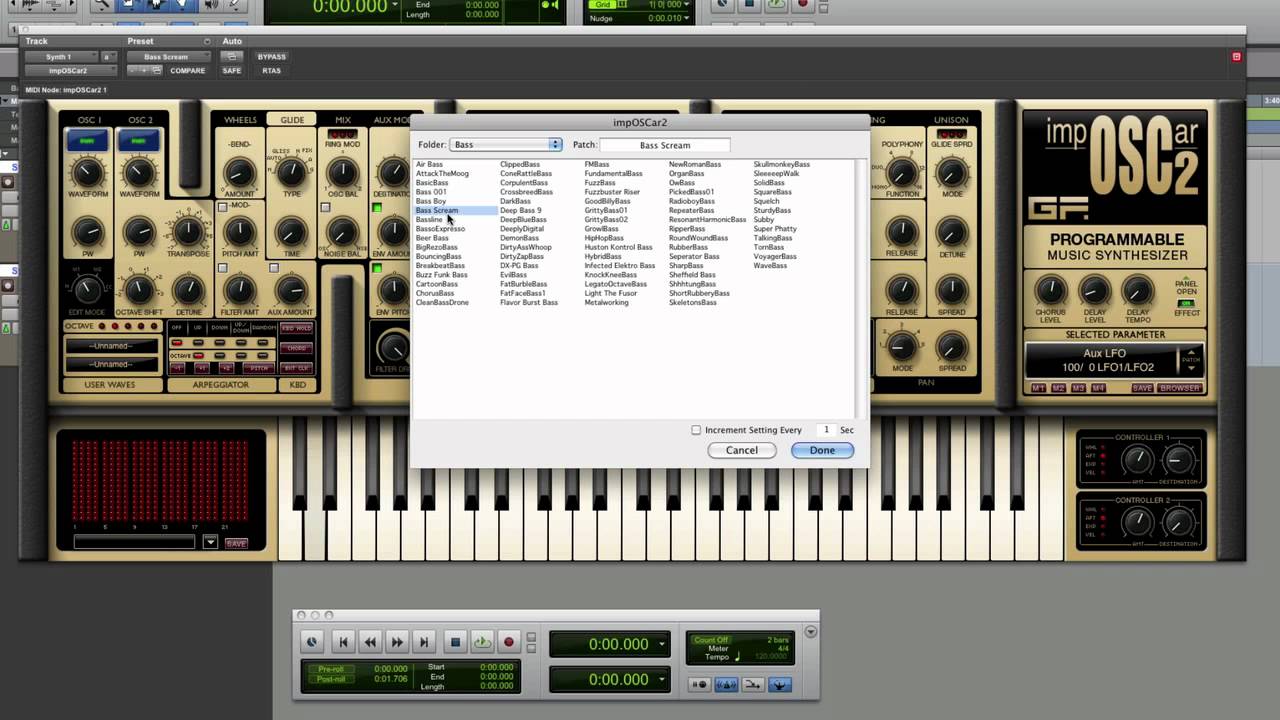Screen dimensions: 1280x720
Task: Click the Fast Forward transport icon
Action: click(x=397, y=642)
